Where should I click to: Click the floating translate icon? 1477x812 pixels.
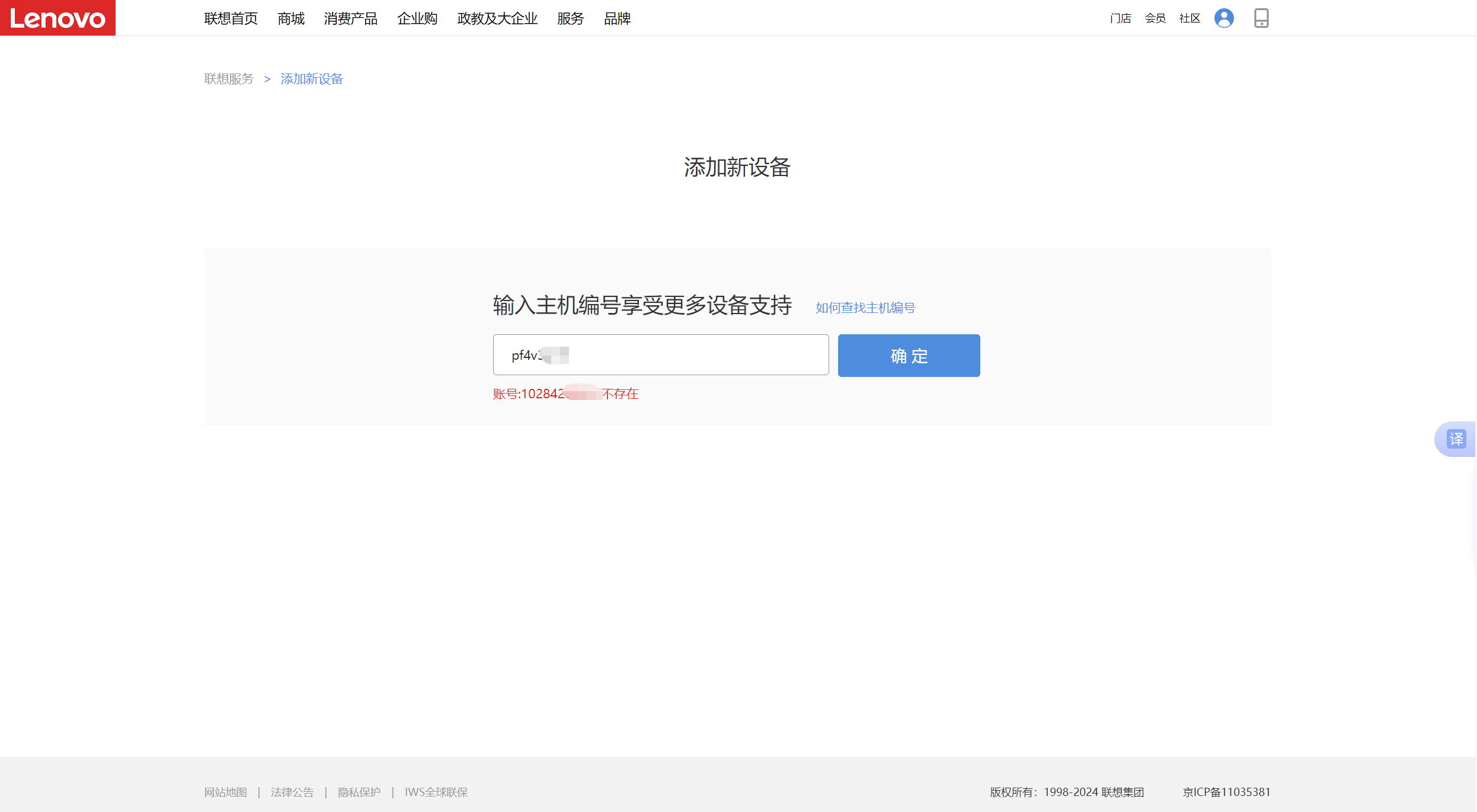[1456, 439]
